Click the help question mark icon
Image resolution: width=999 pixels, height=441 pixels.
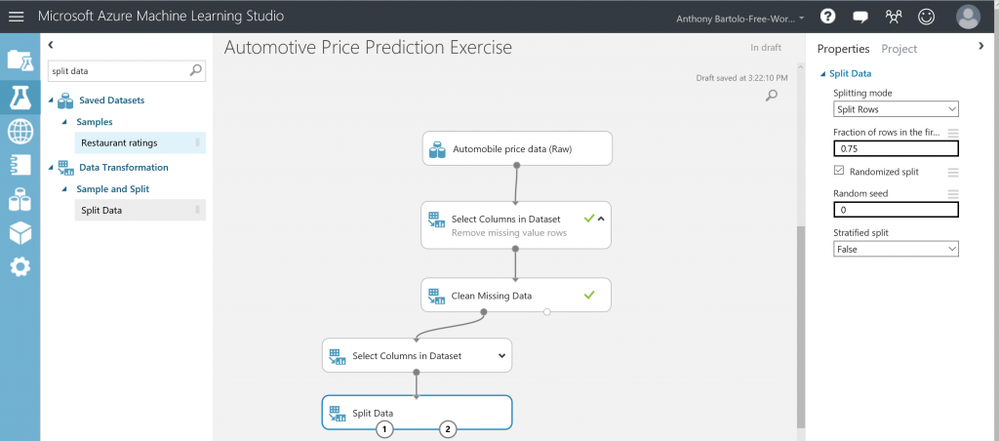[828, 17]
